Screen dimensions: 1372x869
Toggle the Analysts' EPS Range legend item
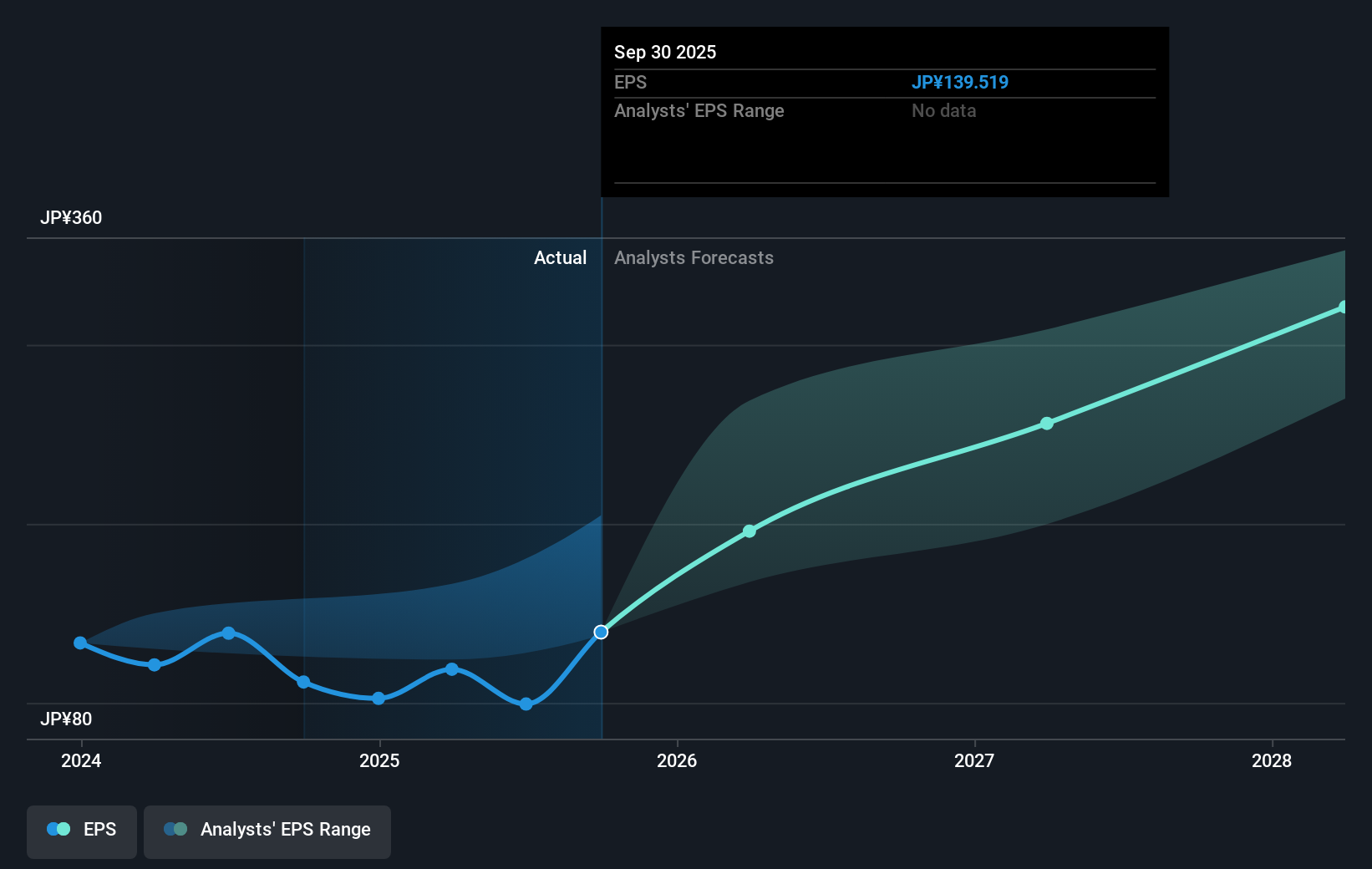(x=267, y=831)
